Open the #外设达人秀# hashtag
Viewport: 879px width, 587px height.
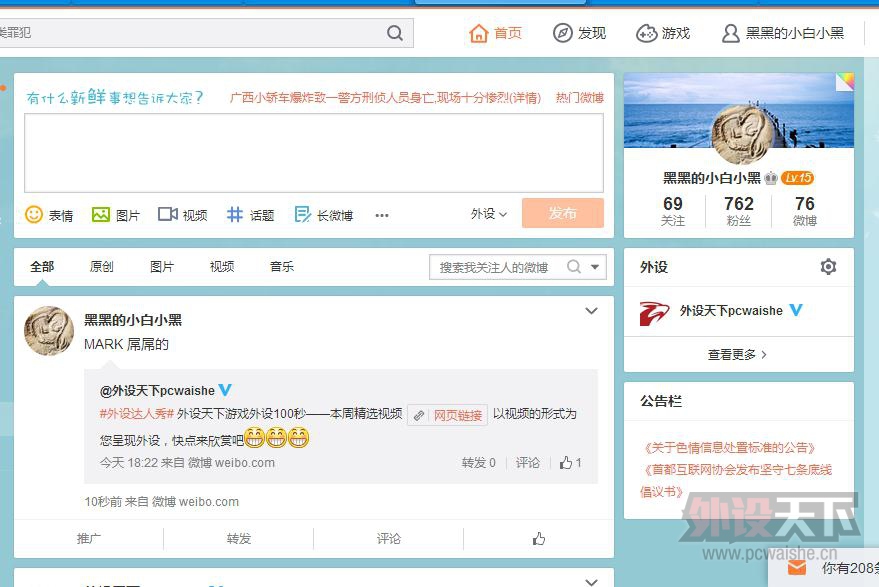(137, 414)
